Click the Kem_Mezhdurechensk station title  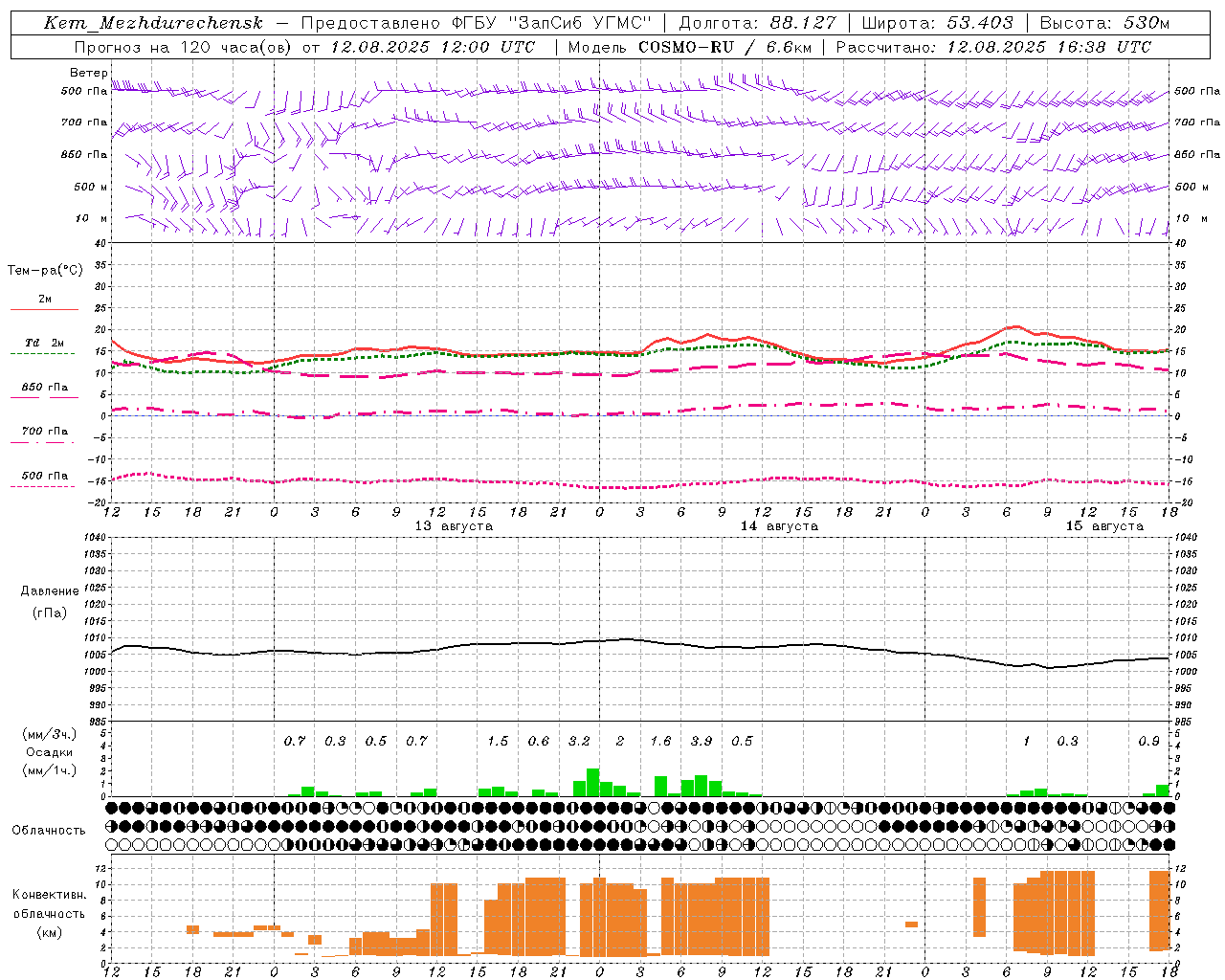(153, 23)
